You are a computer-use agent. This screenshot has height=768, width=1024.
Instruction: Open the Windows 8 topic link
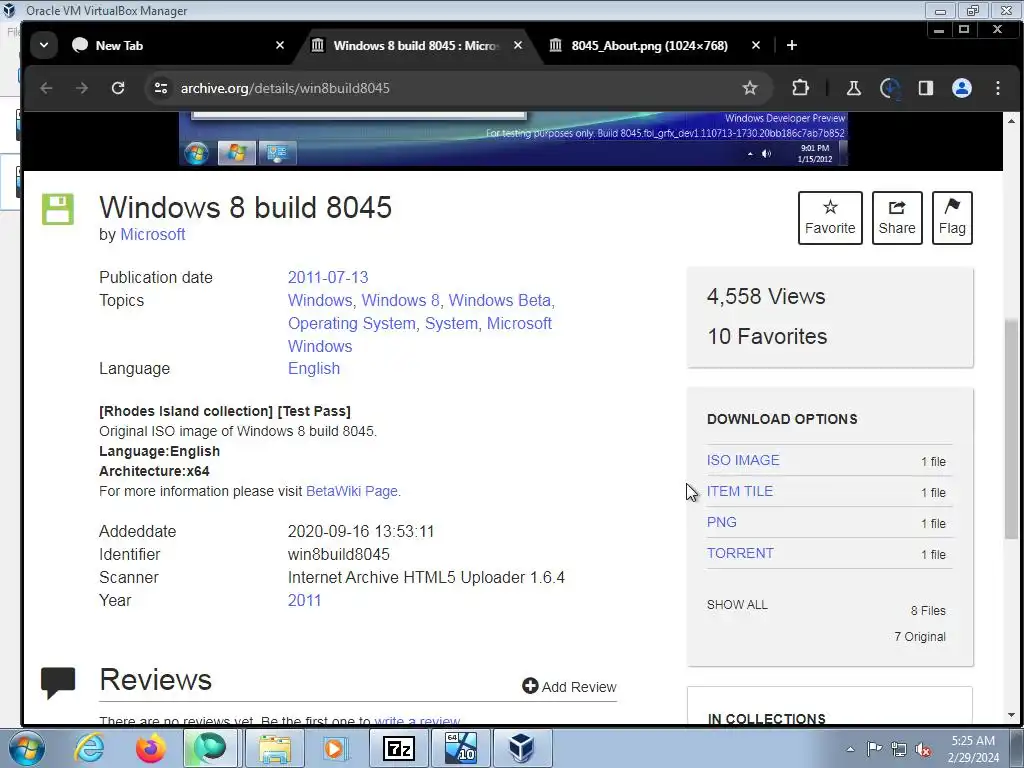400,300
